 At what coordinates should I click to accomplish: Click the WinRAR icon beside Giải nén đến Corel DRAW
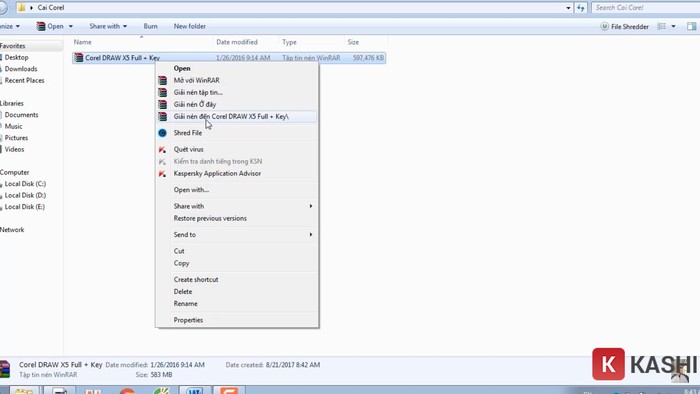pos(162,116)
